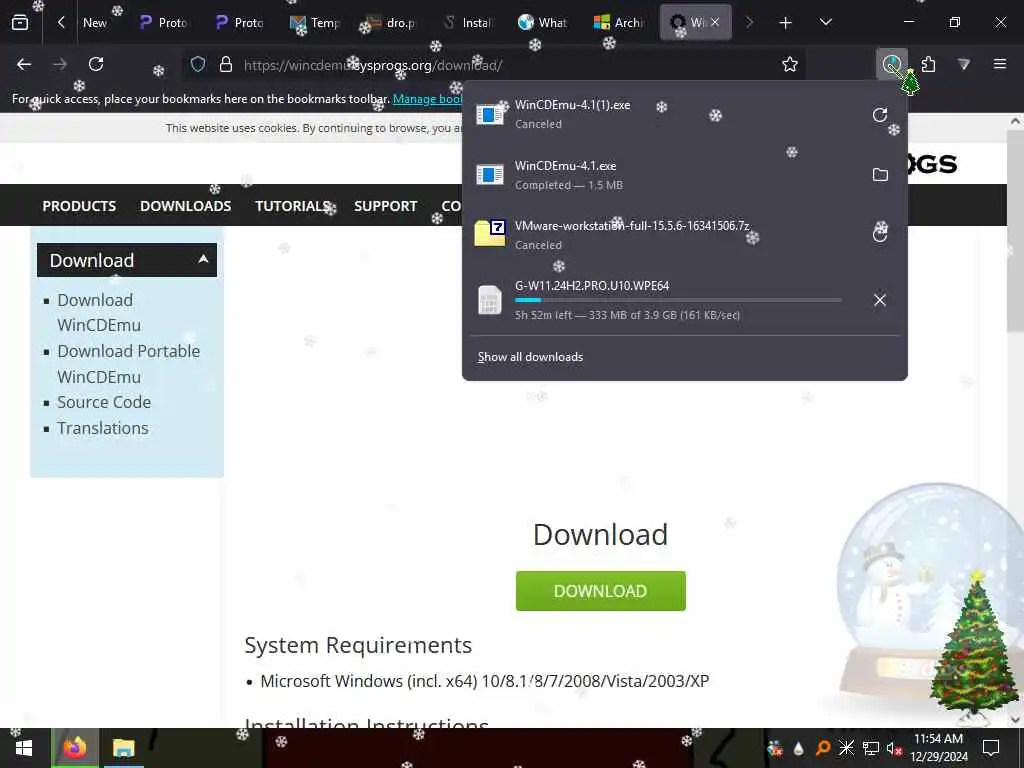Select the G-W11.24H2.PRO.U10.WPE64 download entry

tap(663, 300)
